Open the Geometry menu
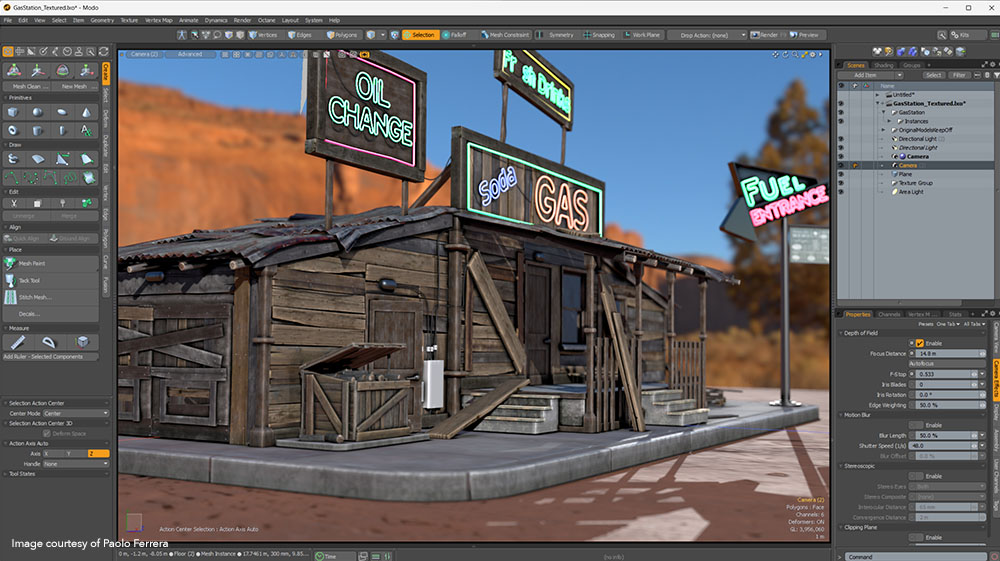 [x=102, y=20]
